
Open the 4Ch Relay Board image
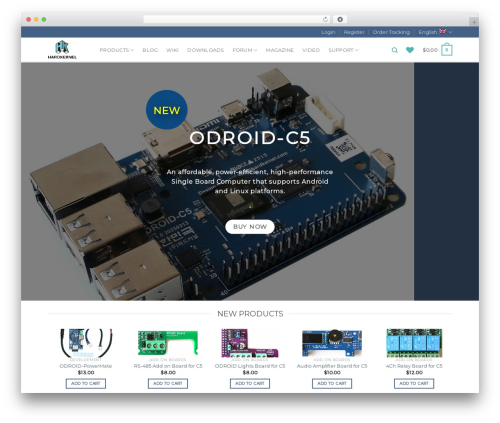tap(414, 343)
